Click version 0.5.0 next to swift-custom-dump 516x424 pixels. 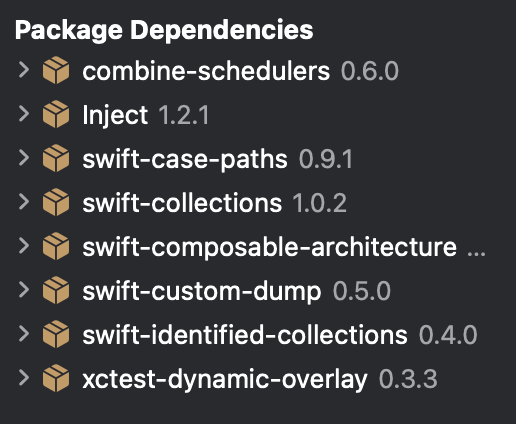coord(362,291)
